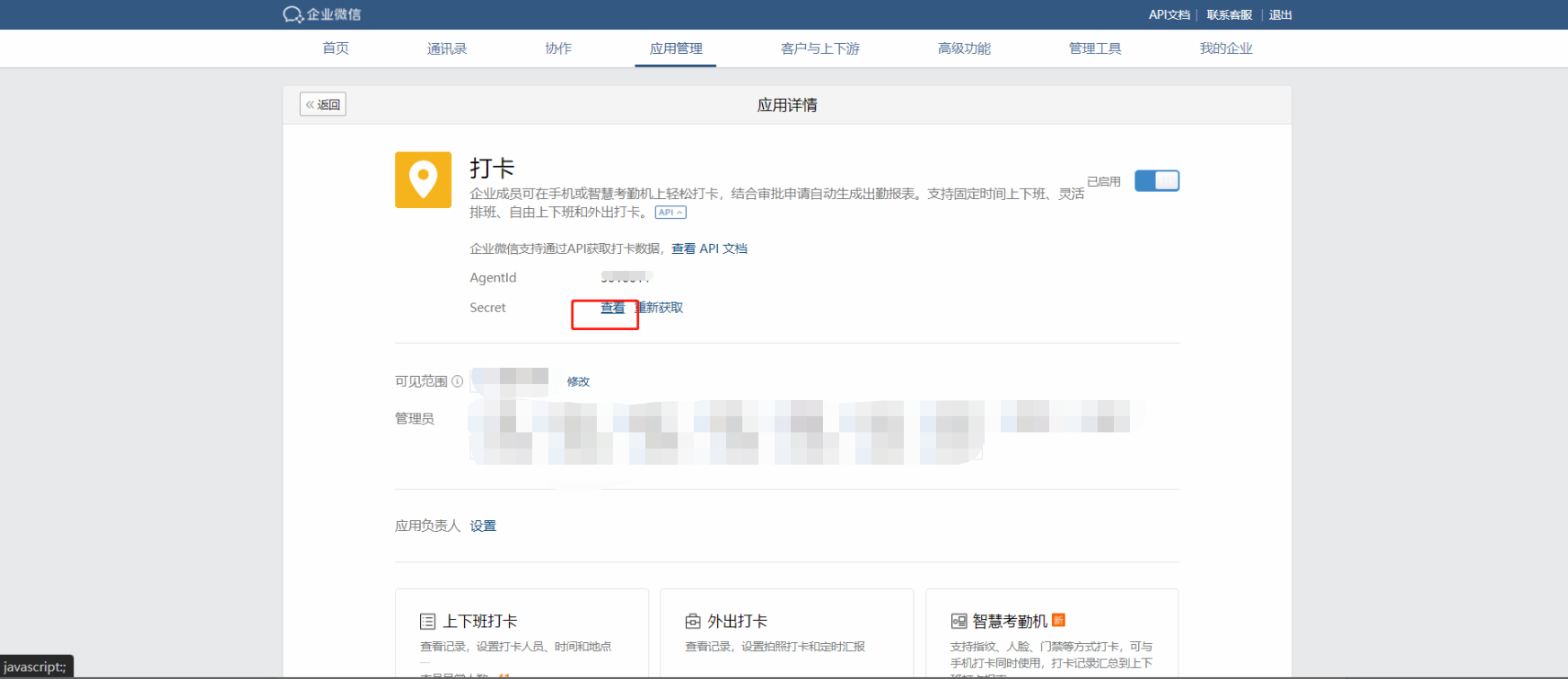Toggle the 已启用 app switch
The width and height of the screenshot is (1568, 679).
1157,180
